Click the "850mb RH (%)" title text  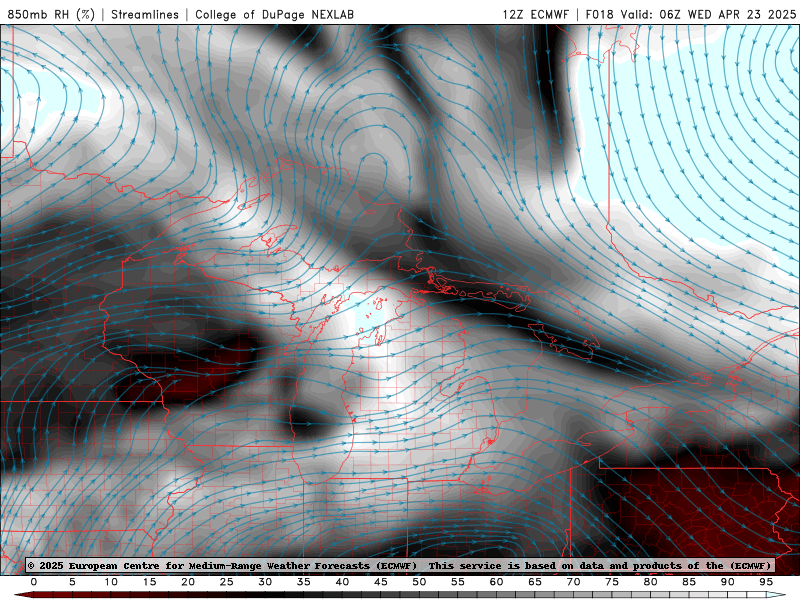52,14
